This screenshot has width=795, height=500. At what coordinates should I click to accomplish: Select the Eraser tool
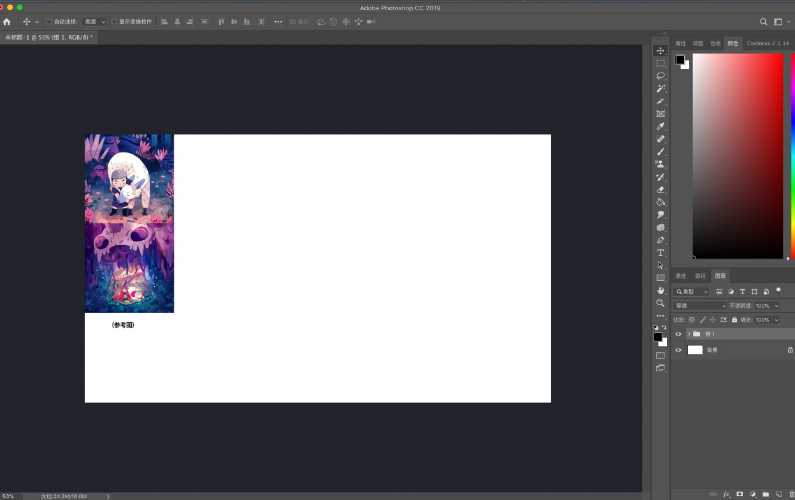point(660,190)
